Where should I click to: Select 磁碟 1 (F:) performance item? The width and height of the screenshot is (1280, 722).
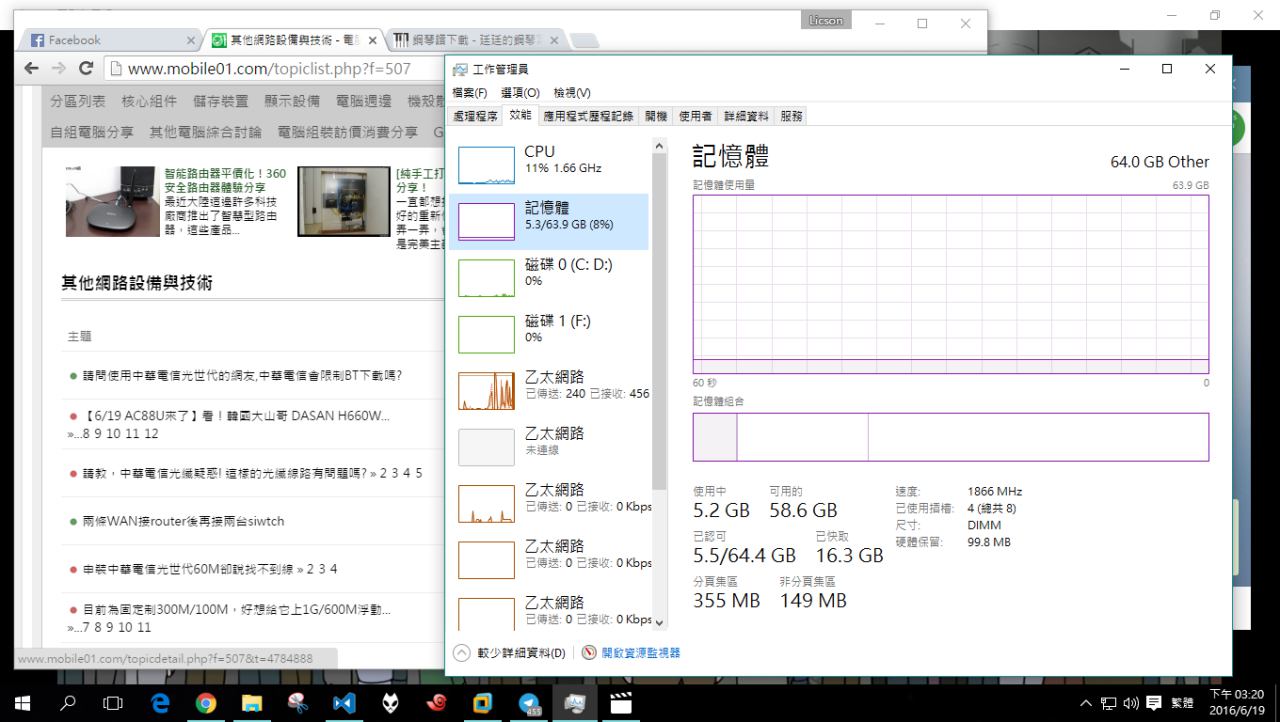click(x=548, y=333)
